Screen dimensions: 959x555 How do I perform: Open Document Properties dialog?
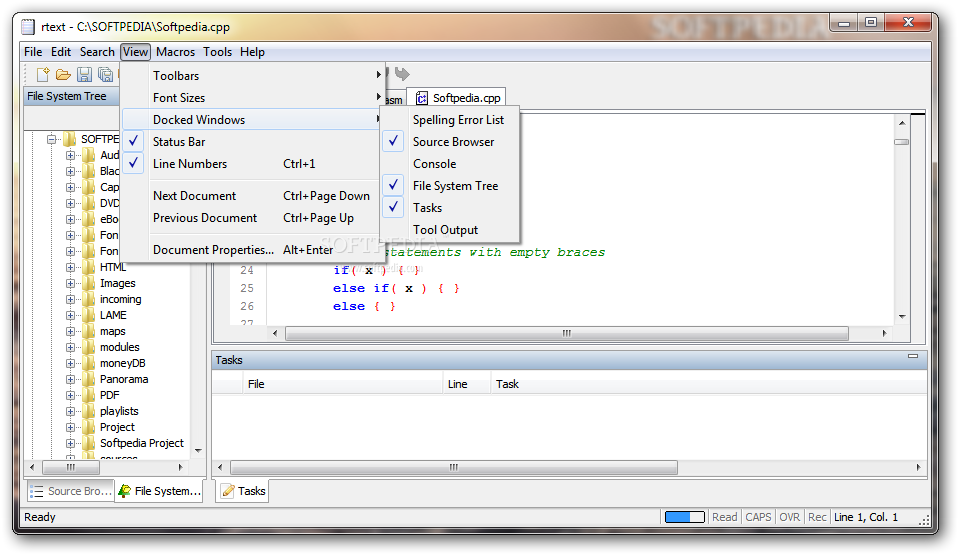click(x=251, y=250)
